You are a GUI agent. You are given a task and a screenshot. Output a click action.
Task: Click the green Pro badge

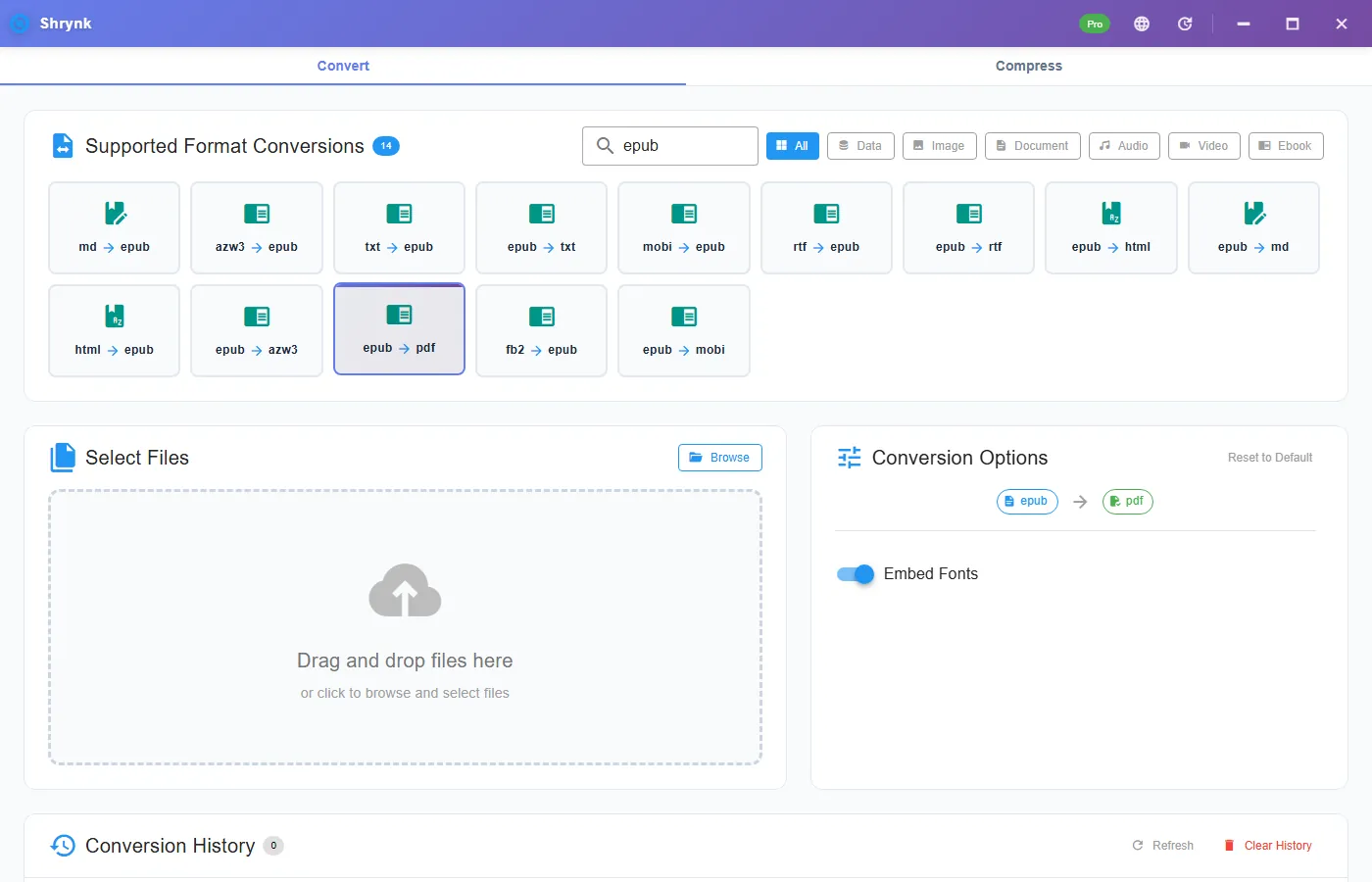click(x=1095, y=24)
